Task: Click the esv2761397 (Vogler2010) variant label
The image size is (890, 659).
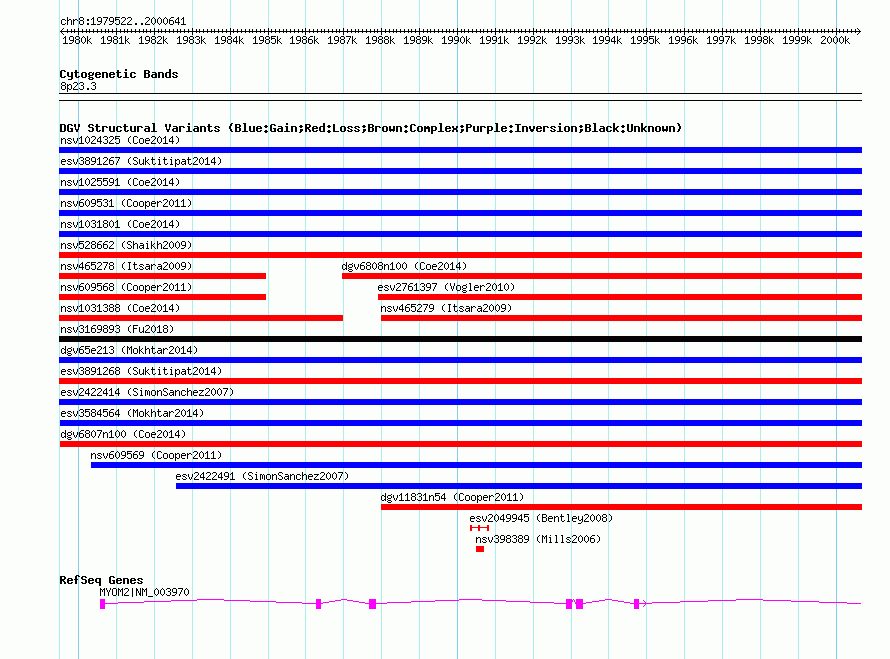Action: pos(446,287)
